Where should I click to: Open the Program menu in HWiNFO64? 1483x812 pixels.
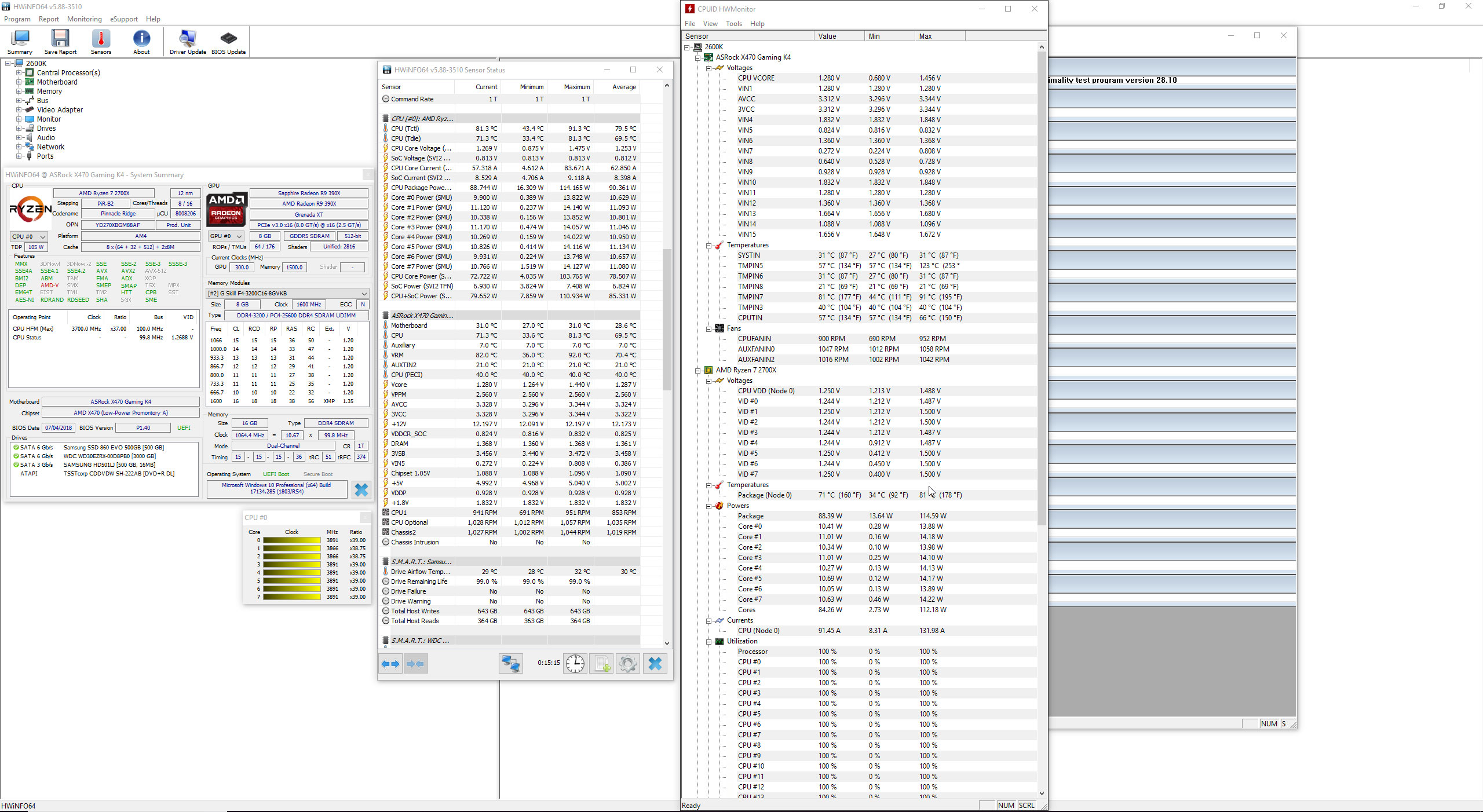click(x=17, y=19)
